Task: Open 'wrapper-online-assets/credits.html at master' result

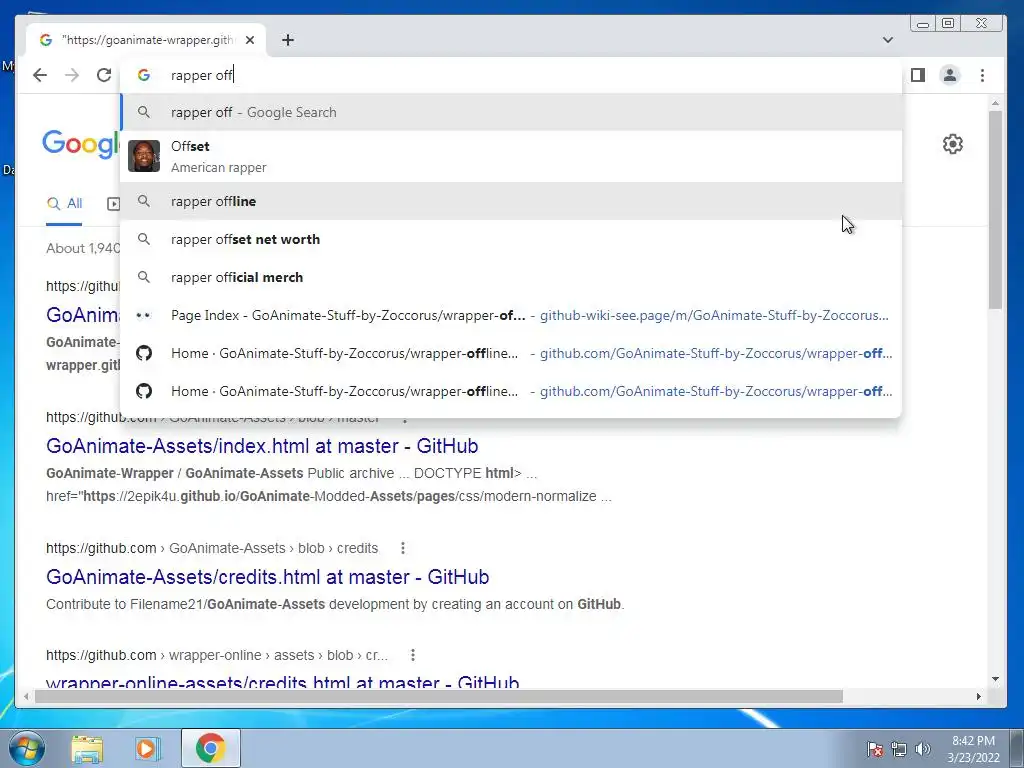Action: pyautogui.click(x=282, y=682)
